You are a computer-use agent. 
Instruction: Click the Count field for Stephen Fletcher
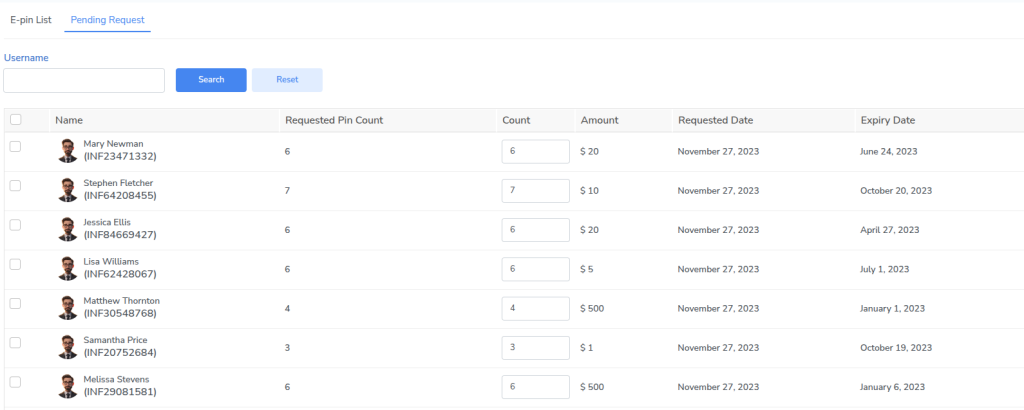pyautogui.click(x=535, y=190)
